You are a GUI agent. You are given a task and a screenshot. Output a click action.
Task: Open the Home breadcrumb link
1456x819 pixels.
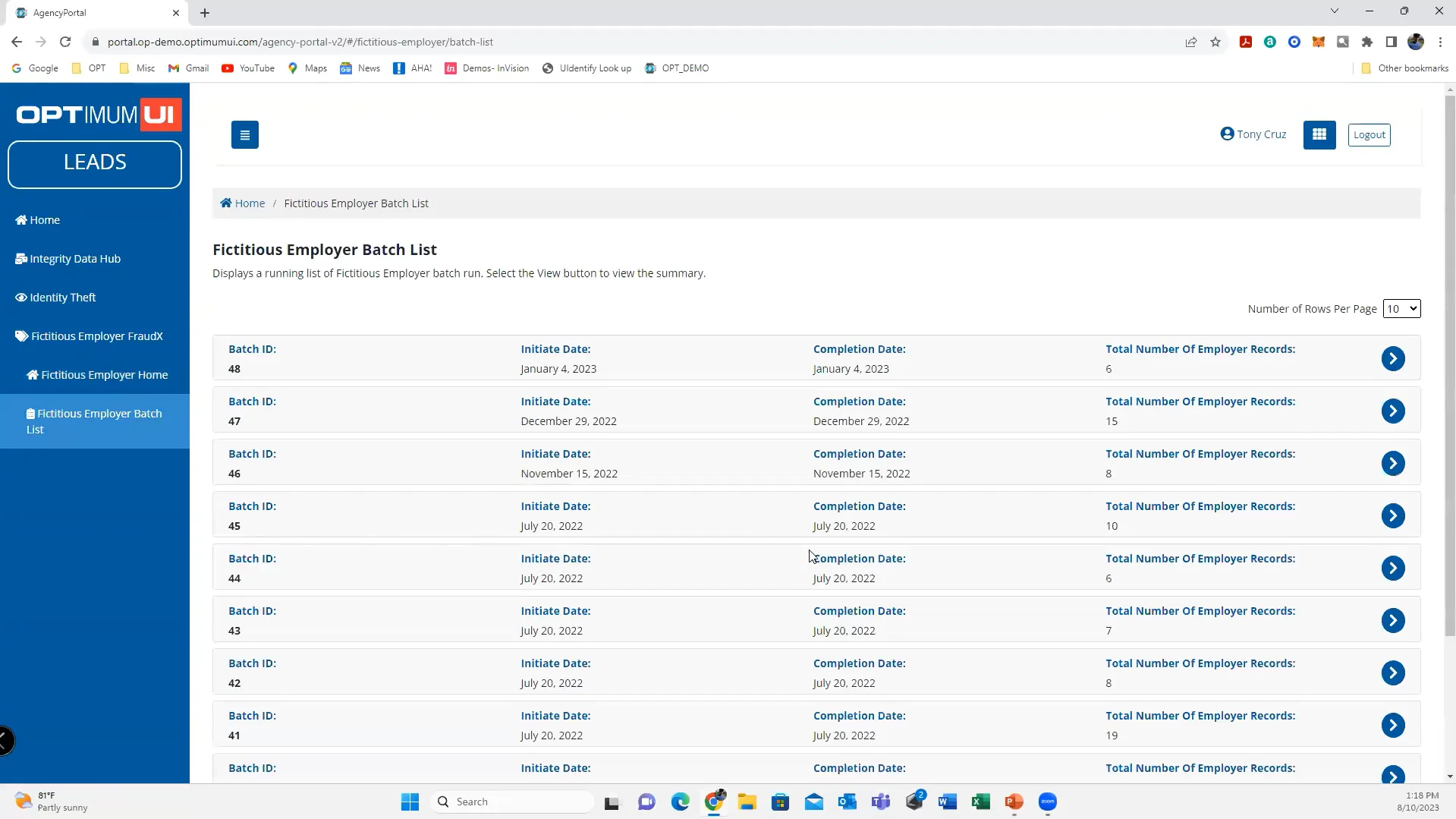[x=243, y=203]
